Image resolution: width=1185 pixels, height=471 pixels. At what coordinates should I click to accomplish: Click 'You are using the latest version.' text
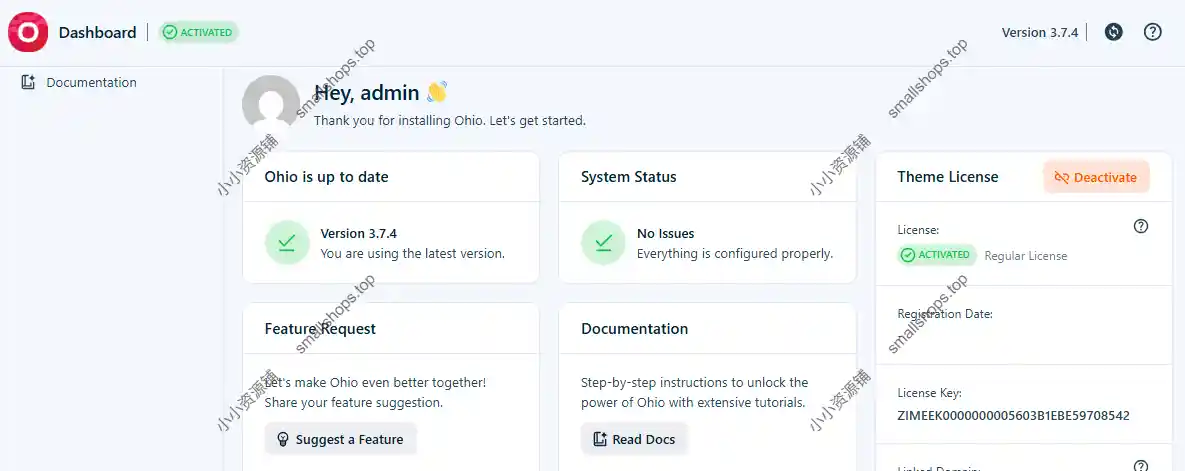tap(413, 254)
